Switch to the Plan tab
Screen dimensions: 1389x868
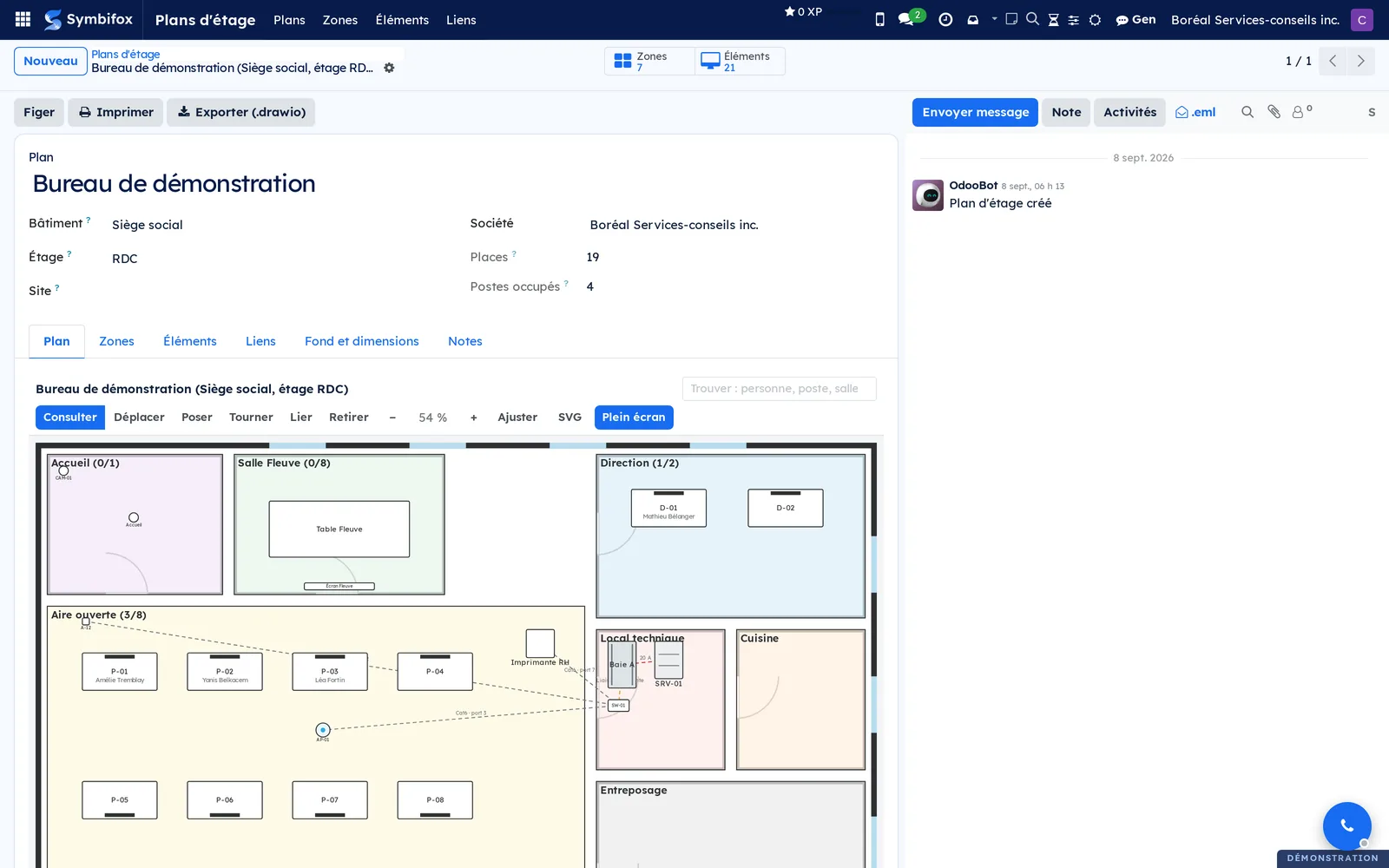coord(56,341)
